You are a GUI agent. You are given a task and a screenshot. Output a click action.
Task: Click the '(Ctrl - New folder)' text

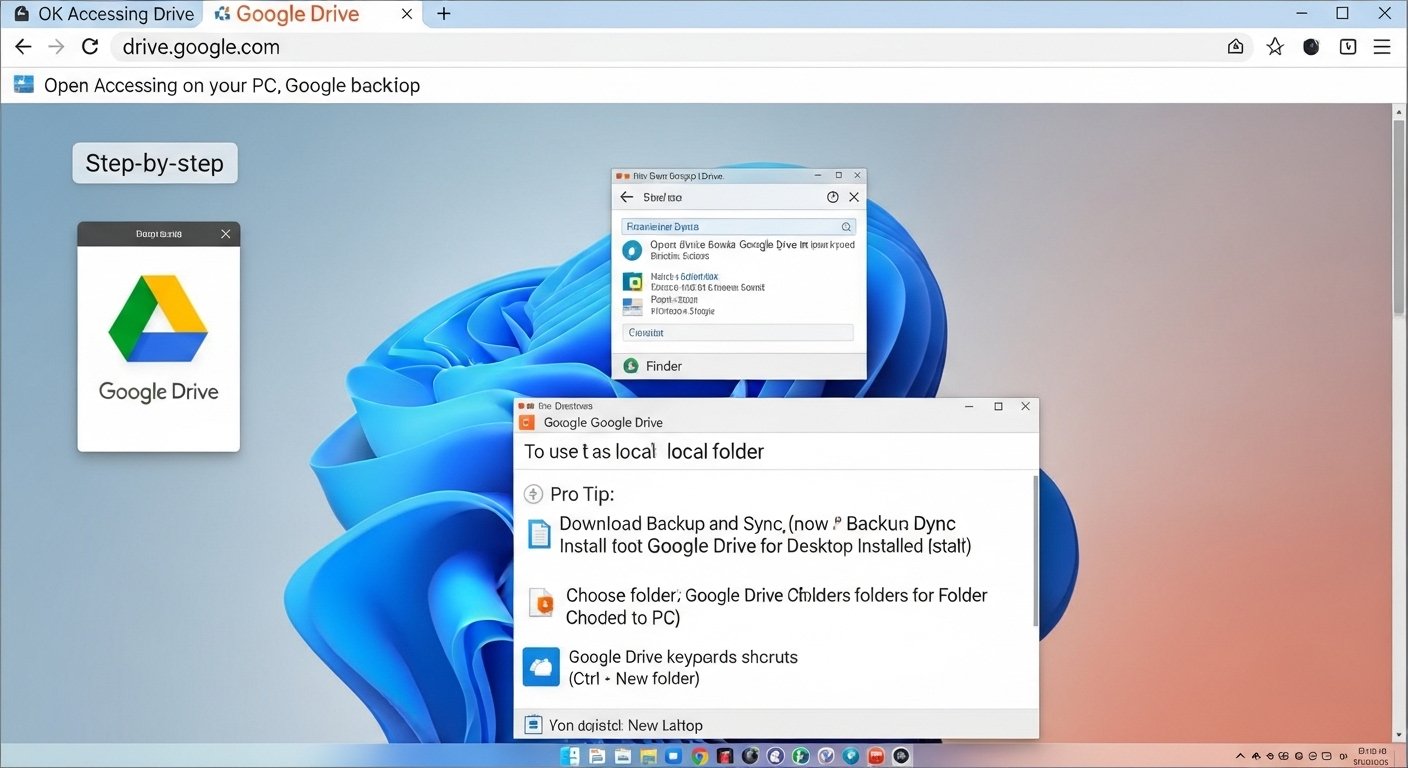coord(634,679)
